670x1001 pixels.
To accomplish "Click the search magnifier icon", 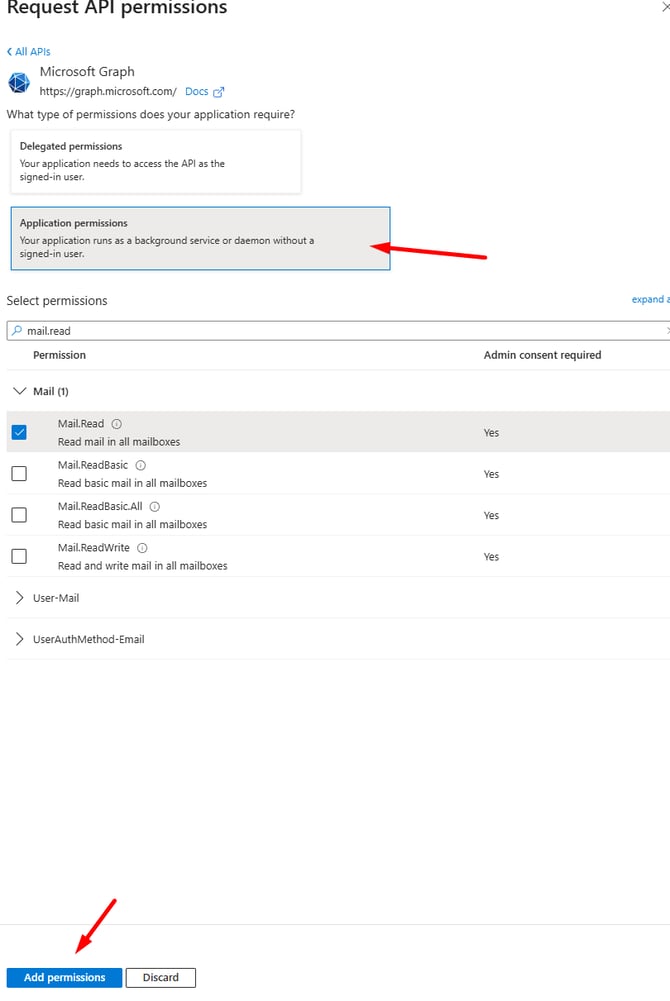I will (17, 330).
